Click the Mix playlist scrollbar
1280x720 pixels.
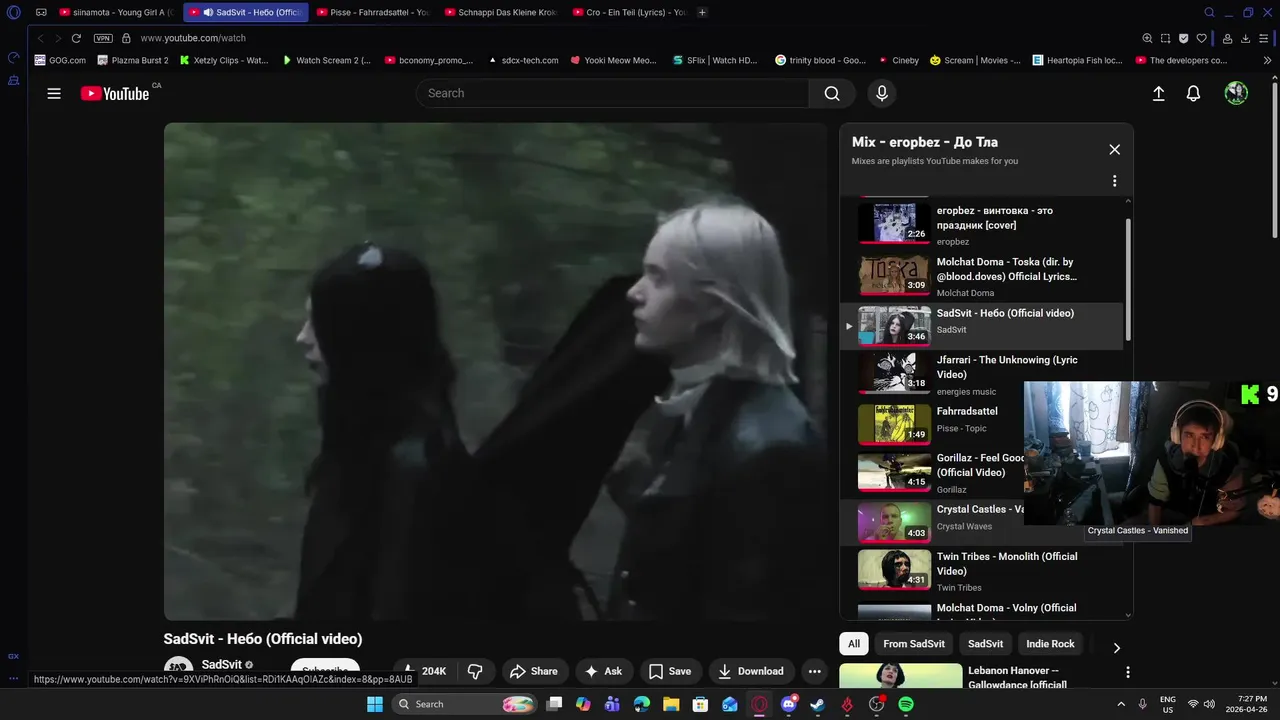pyautogui.click(x=1129, y=280)
